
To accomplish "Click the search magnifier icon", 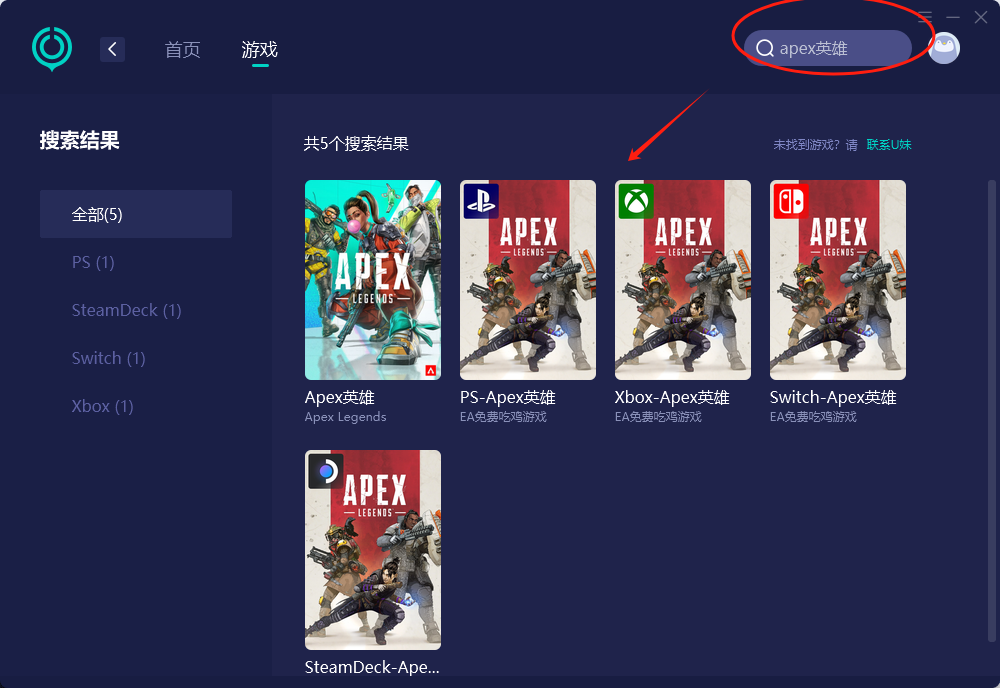I will click(x=765, y=49).
